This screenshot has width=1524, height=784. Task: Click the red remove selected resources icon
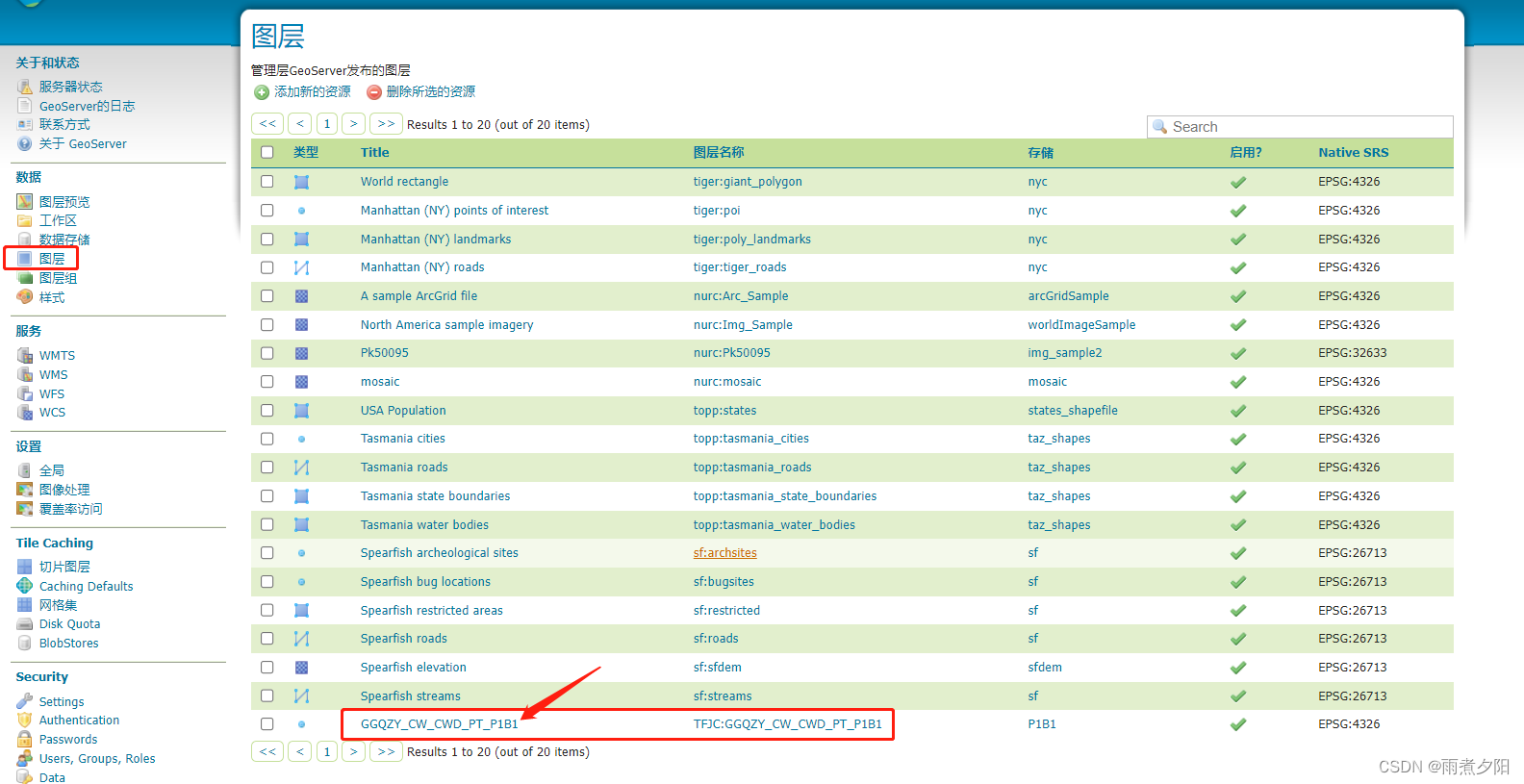(374, 92)
